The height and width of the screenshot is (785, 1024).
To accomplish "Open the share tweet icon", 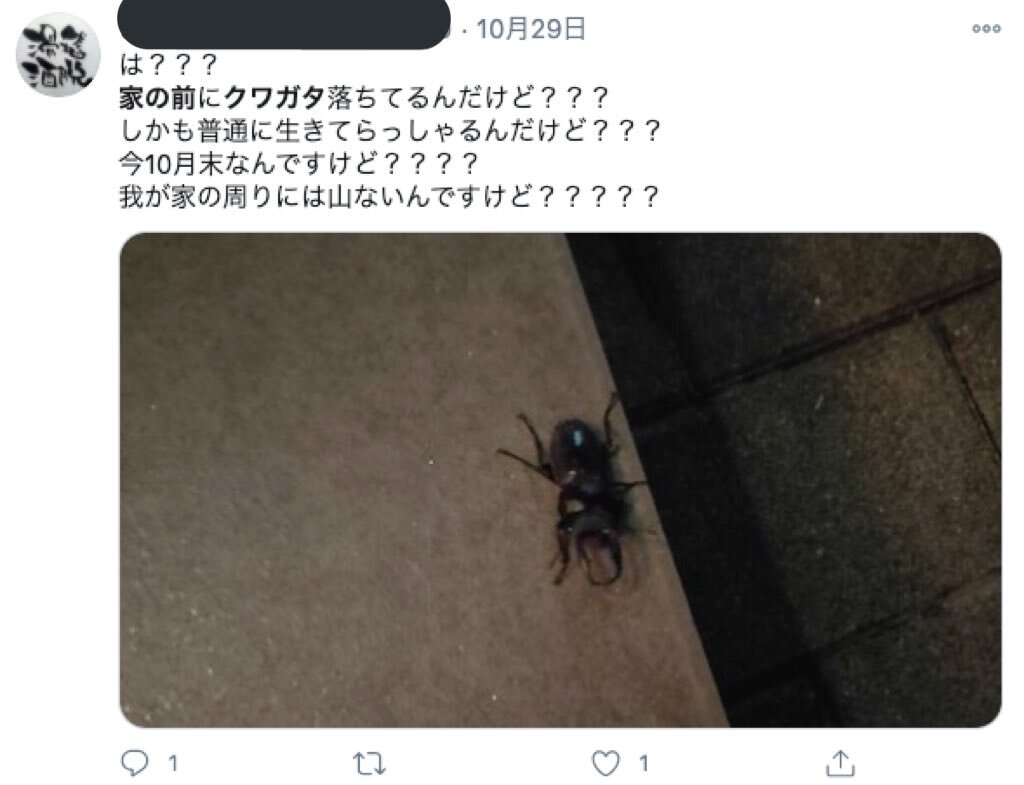I will pos(840,763).
